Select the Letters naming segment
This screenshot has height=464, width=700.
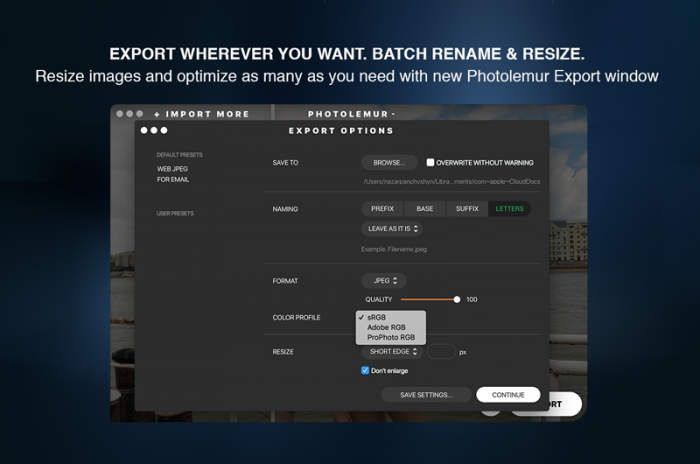coord(509,209)
